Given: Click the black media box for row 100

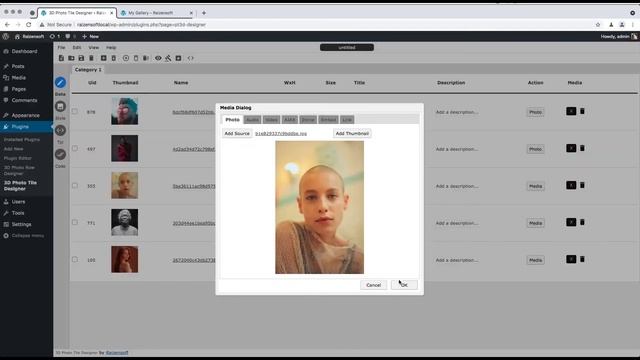Looking at the screenshot, I should pyautogui.click(x=571, y=259).
